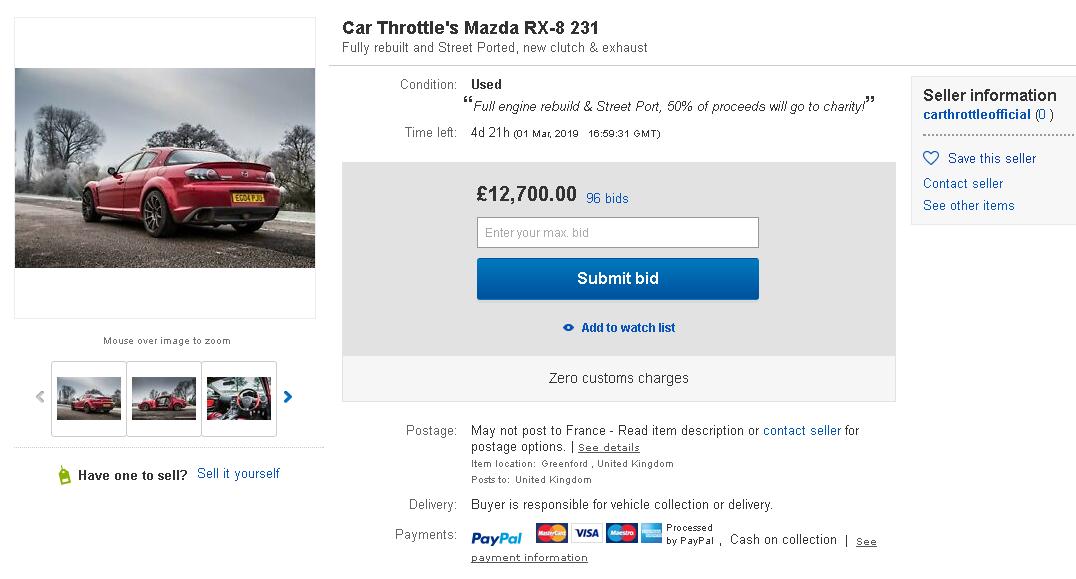The height and width of the screenshot is (579, 1076).
Task: Expand postage See details link
Action: [608, 448]
